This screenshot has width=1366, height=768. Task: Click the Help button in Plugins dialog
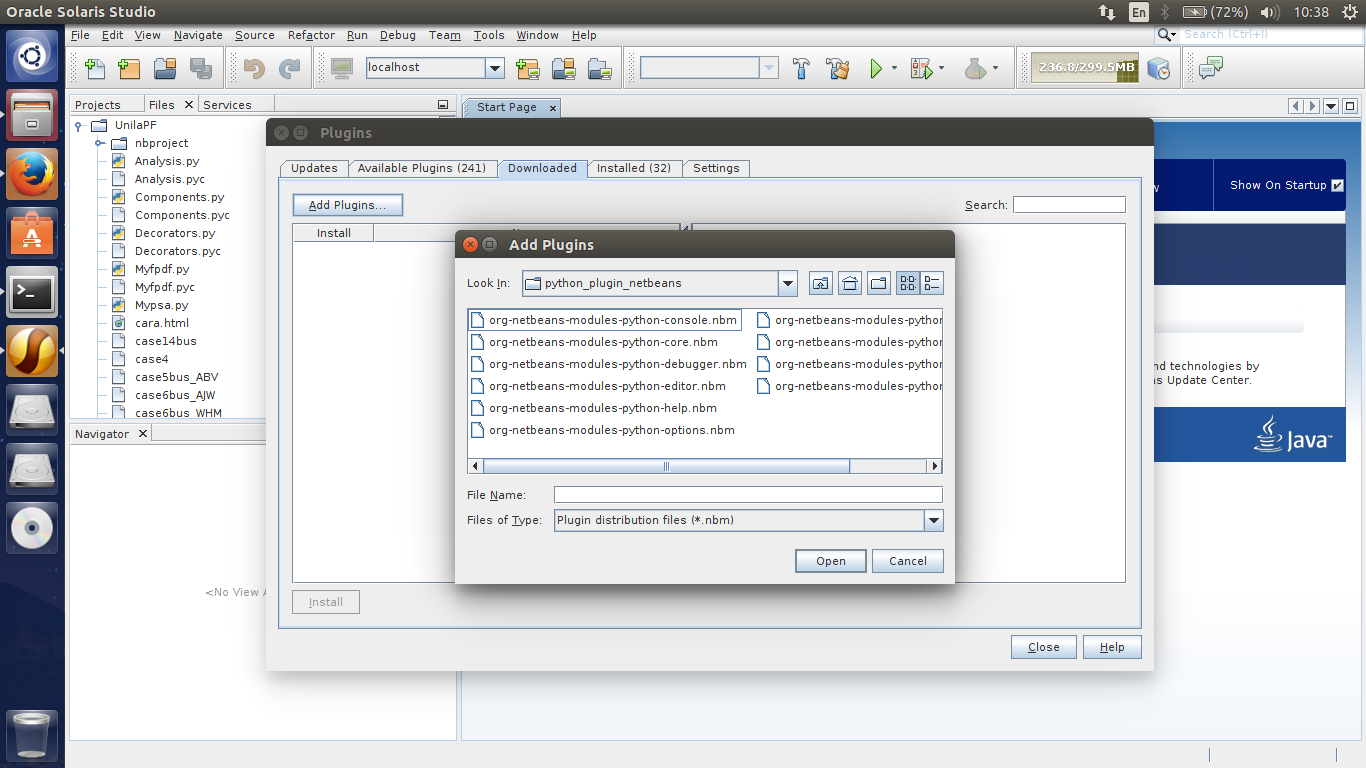(1112, 647)
